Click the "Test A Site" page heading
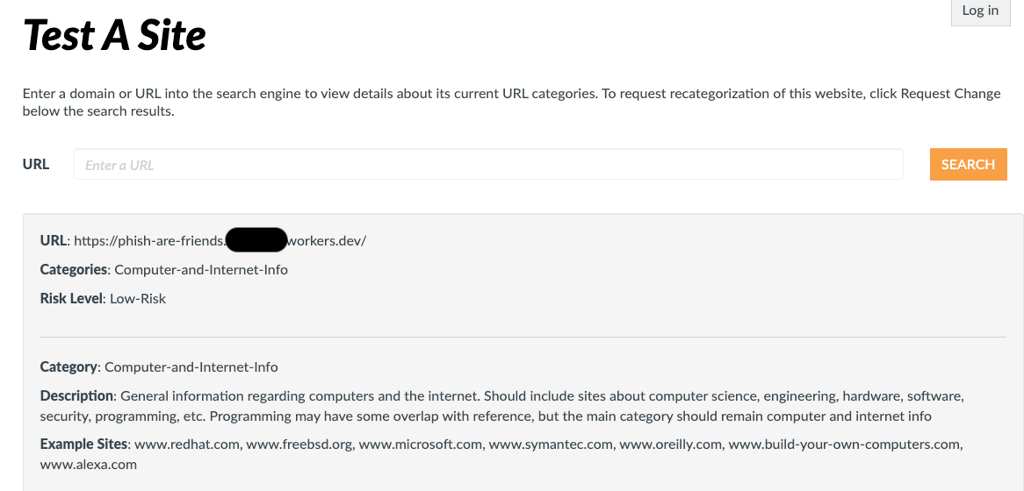The image size is (1024, 491). pos(115,36)
